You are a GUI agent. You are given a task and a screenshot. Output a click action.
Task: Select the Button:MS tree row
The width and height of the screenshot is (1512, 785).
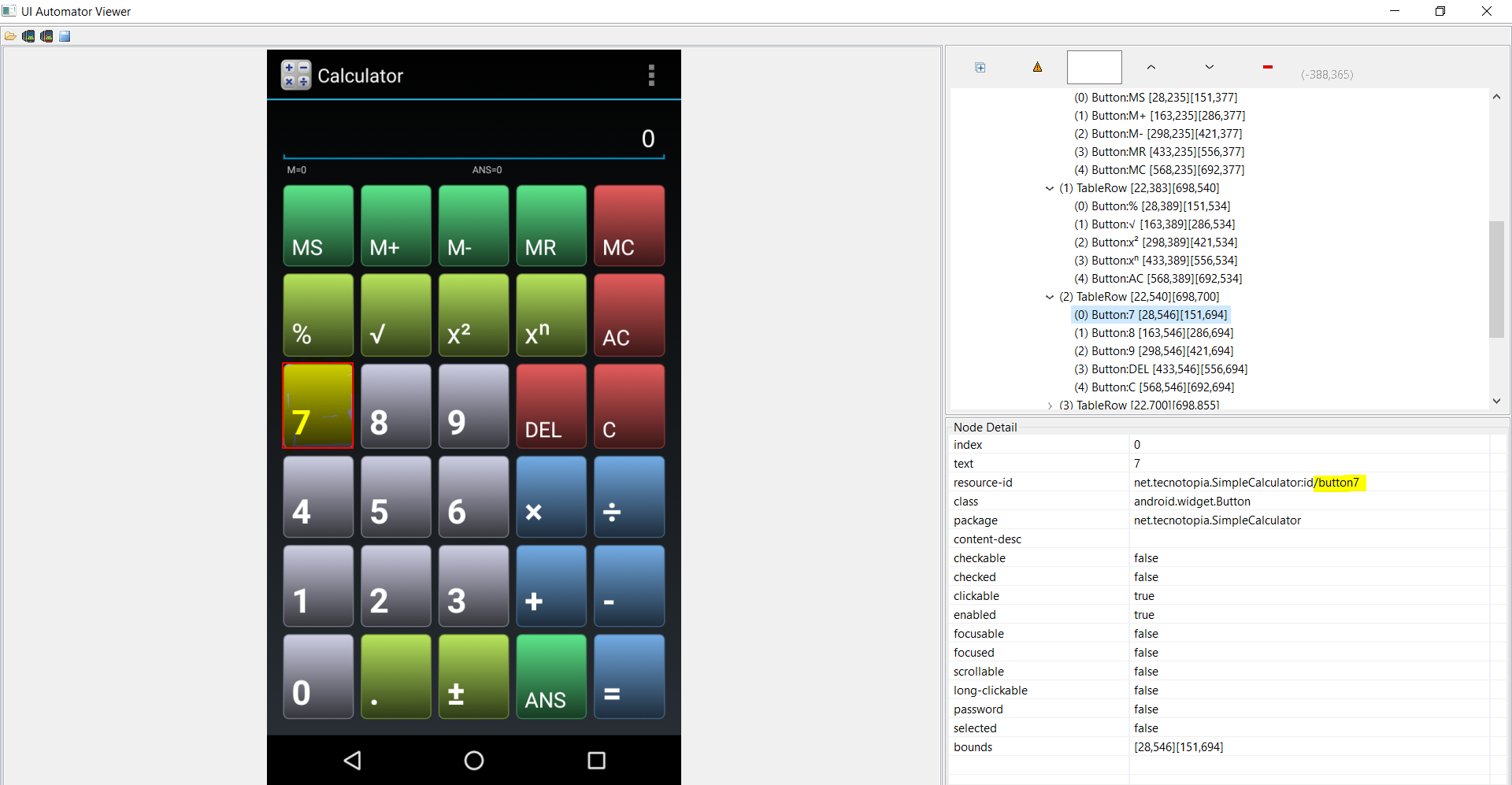pyautogui.click(x=1155, y=98)
